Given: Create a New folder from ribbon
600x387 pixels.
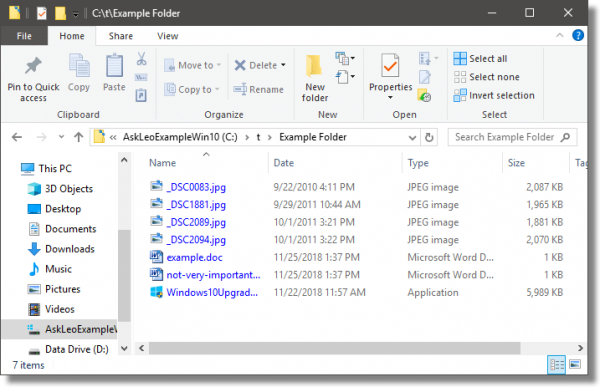Looking at the screenshot, I should pos(315,78).
